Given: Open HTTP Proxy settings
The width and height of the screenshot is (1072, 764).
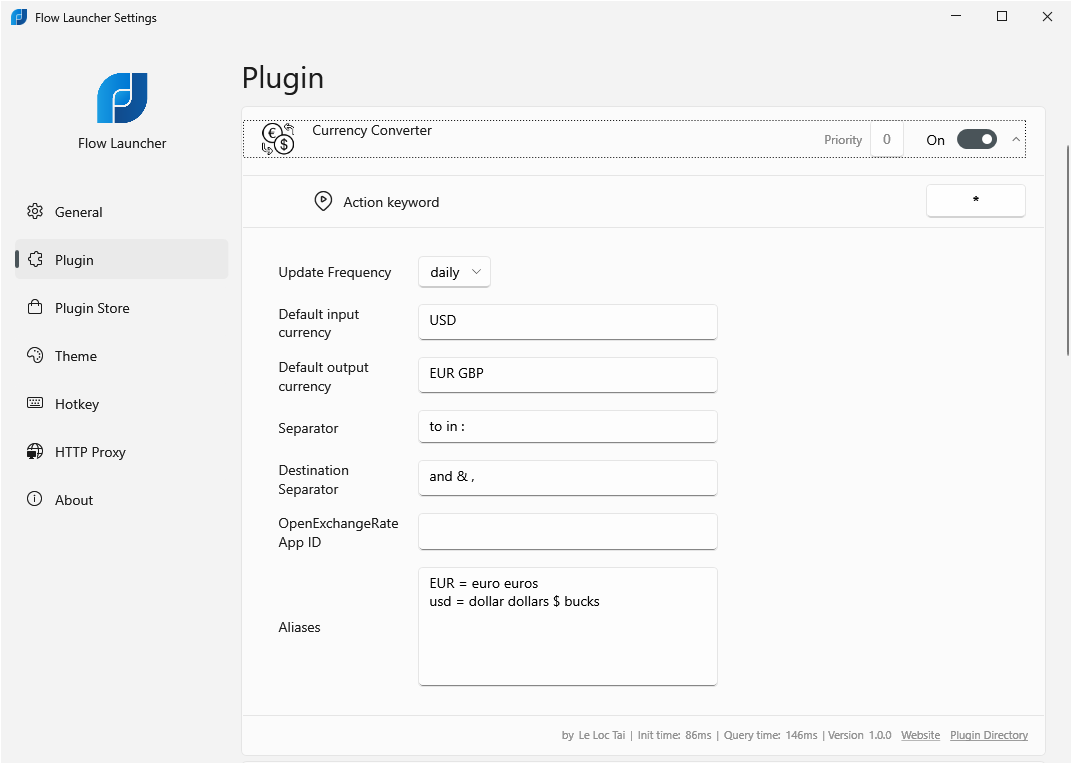Looking at the screenshot, I should [122, 451].
